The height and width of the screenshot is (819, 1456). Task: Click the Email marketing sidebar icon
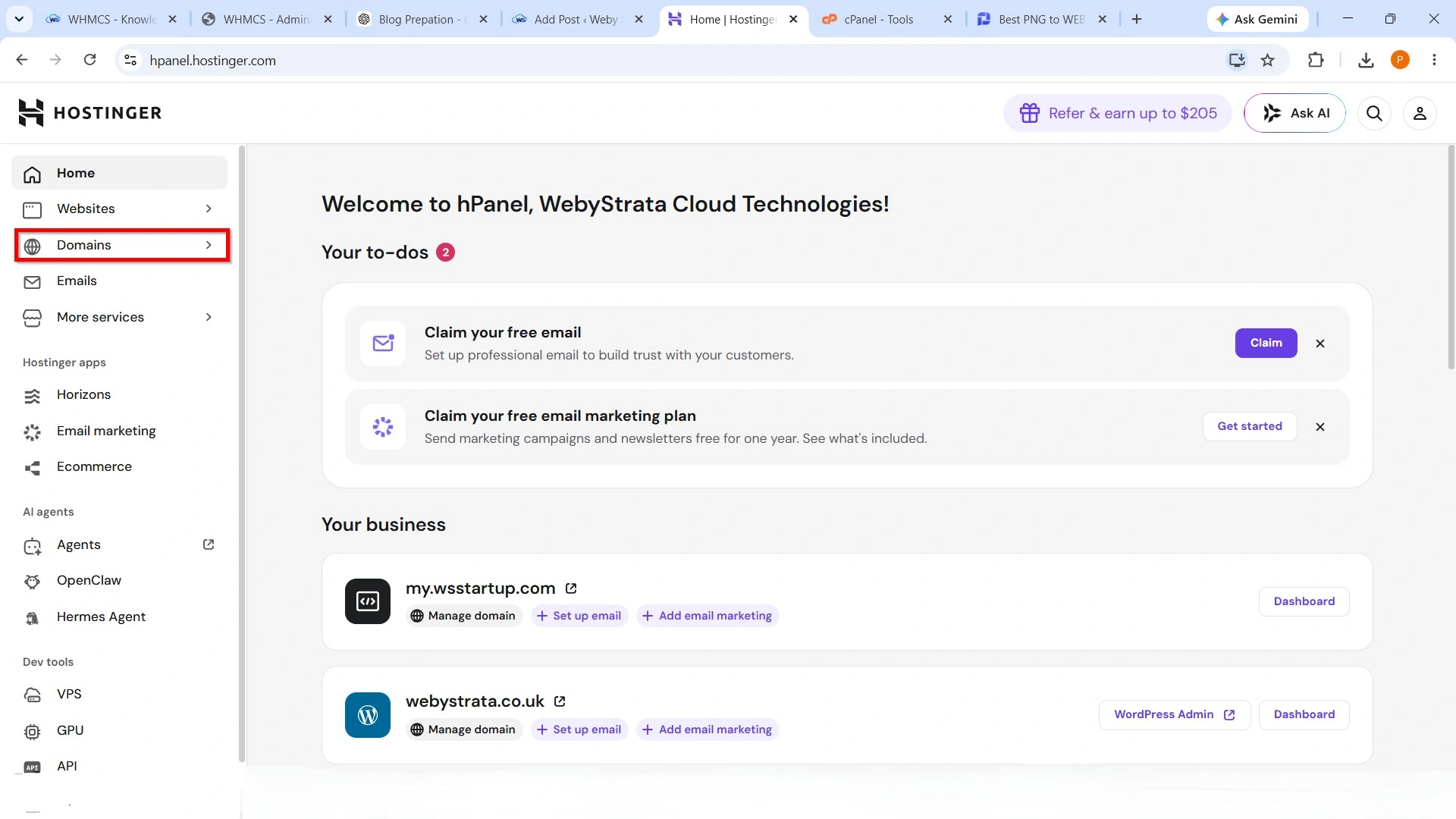point(32,432)
